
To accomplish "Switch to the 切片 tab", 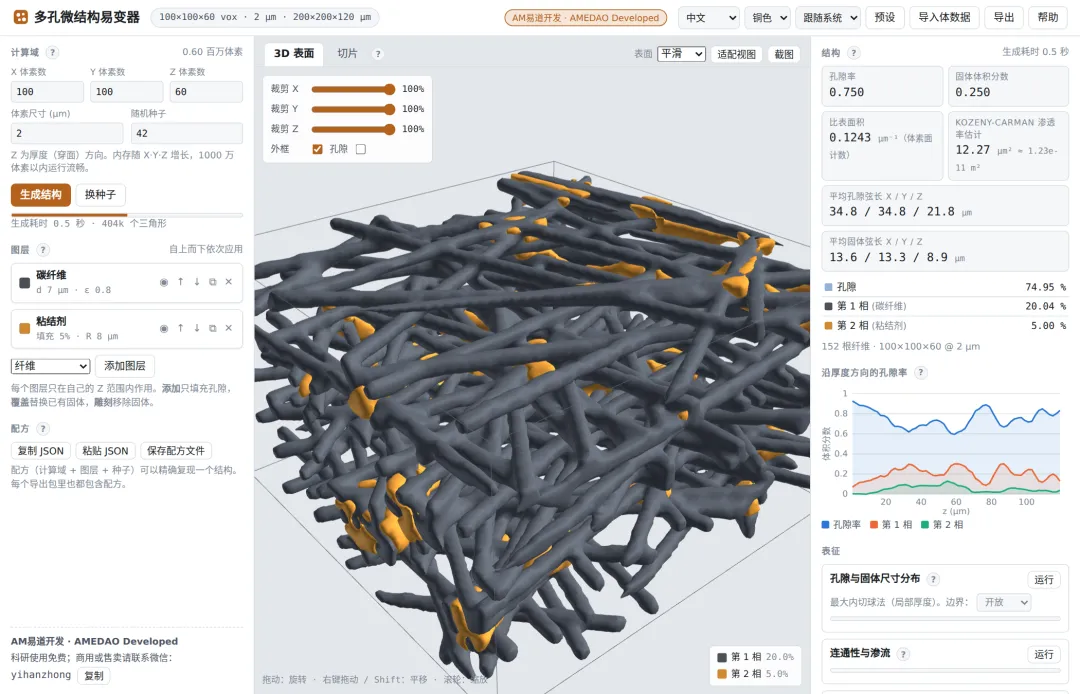I will [x=347, y=53].
